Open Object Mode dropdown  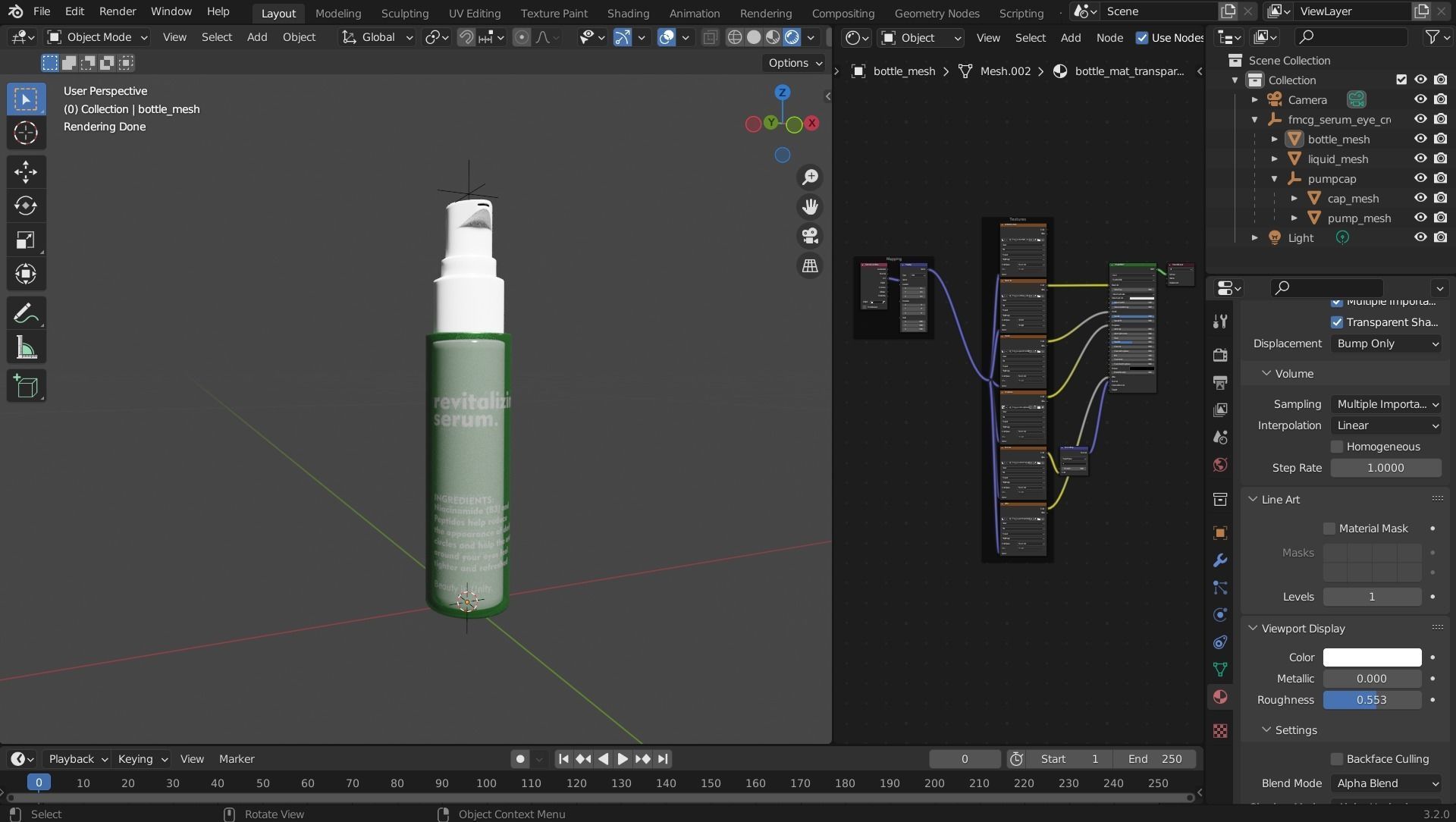(x=97, y=37)
